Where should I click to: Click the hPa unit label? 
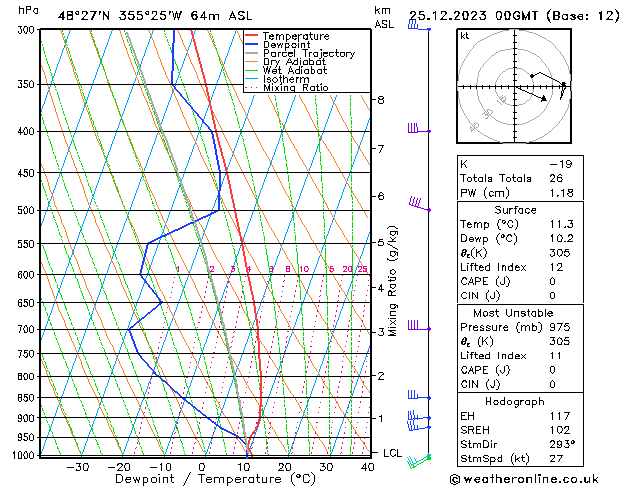tap(28, 10)
